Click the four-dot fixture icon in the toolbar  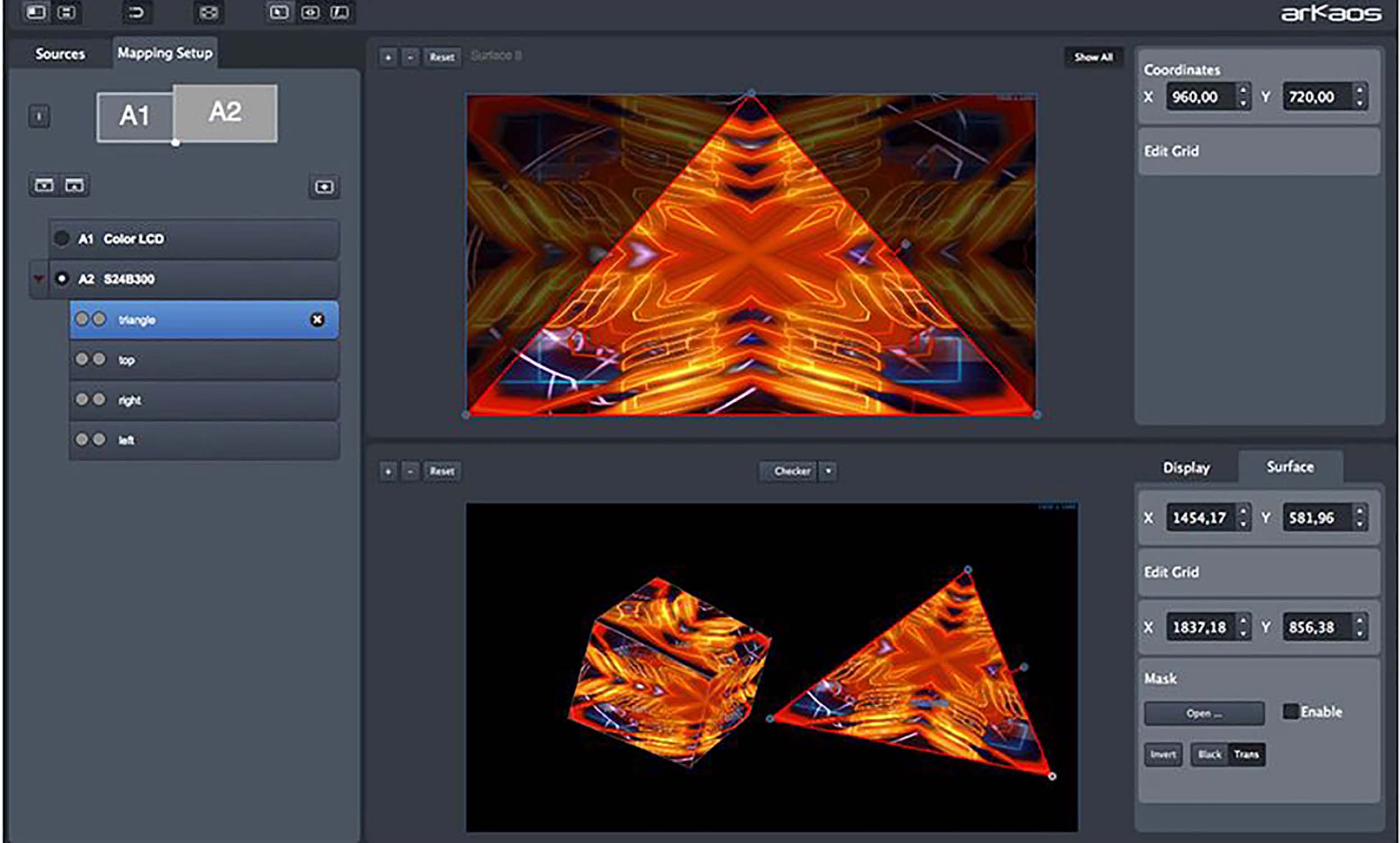pos(208,12)
